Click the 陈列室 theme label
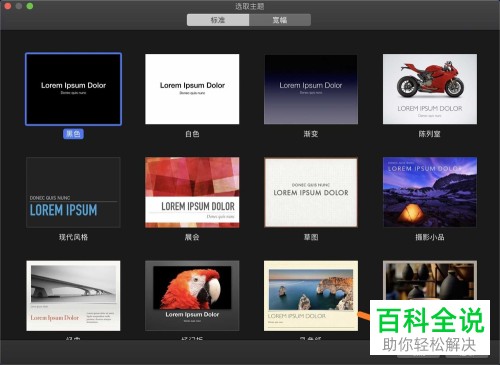Image resolution: width=500 pixels, height=365 pixels. point(430,134)
